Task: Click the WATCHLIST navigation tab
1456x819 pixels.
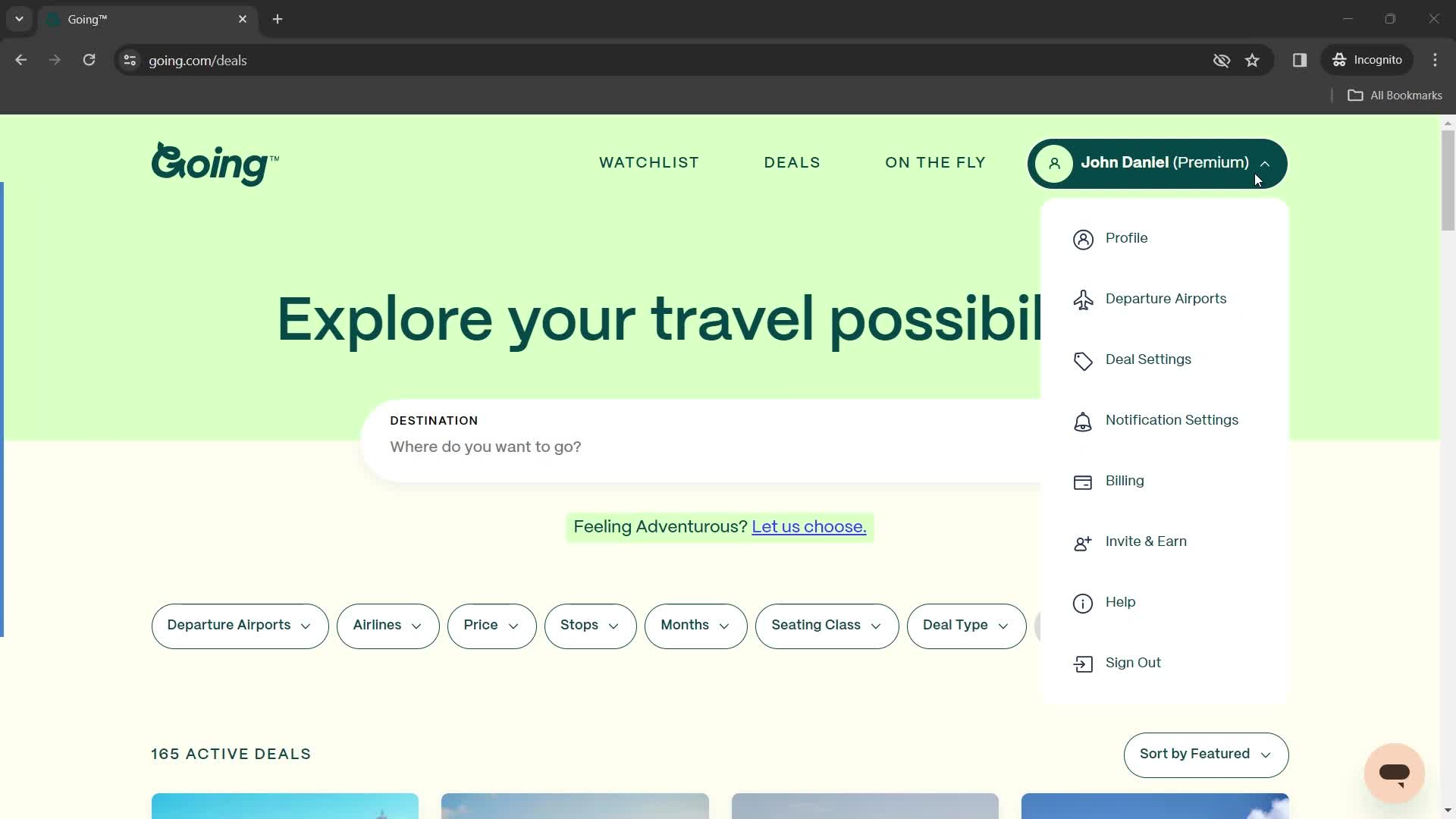Action: coord(651,163)
